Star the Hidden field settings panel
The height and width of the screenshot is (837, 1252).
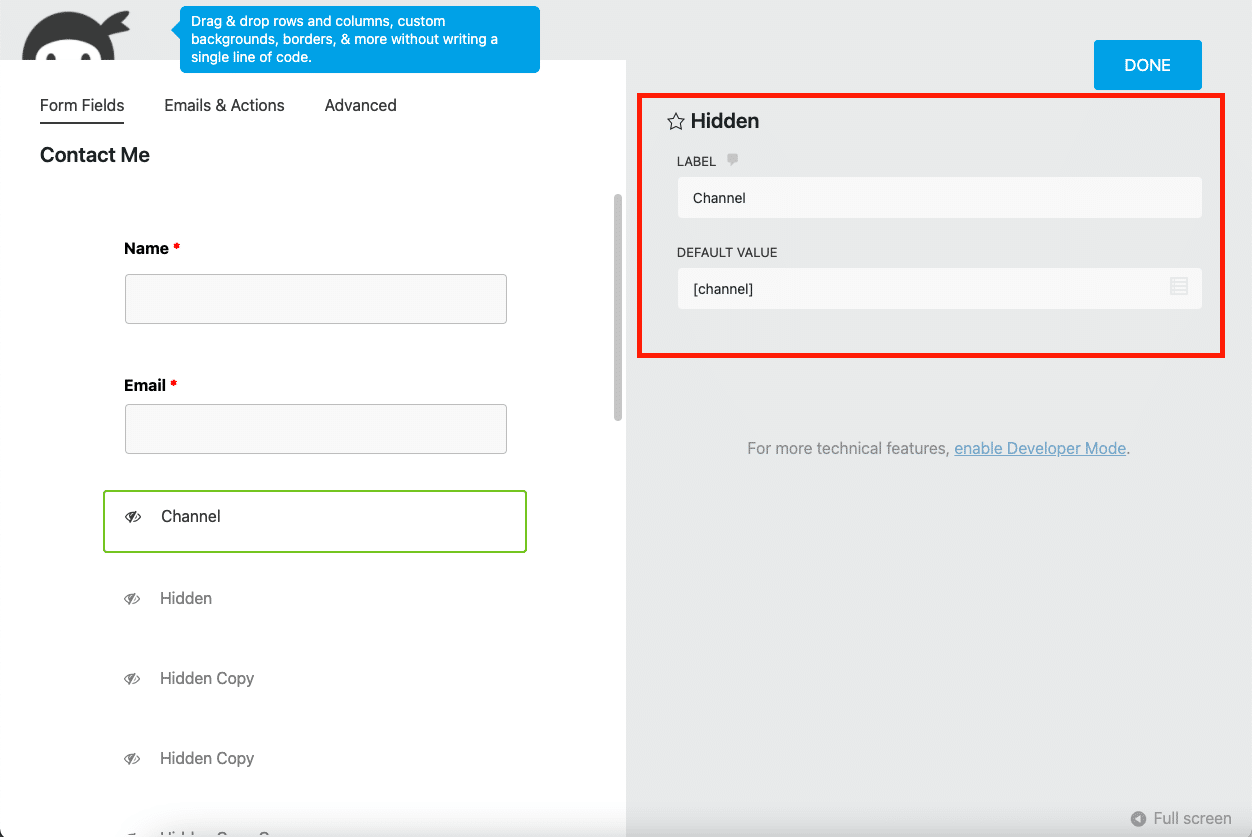coord(675,120)
